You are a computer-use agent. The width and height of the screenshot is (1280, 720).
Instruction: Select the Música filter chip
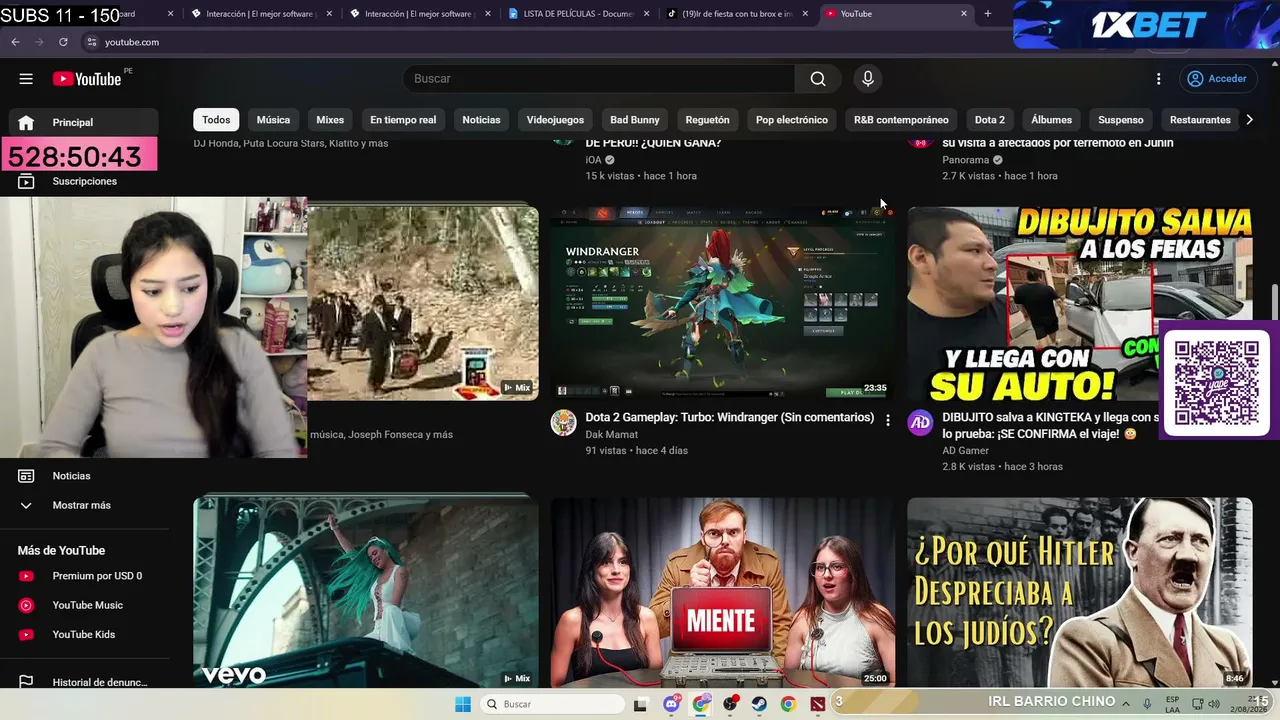(273, 120)
